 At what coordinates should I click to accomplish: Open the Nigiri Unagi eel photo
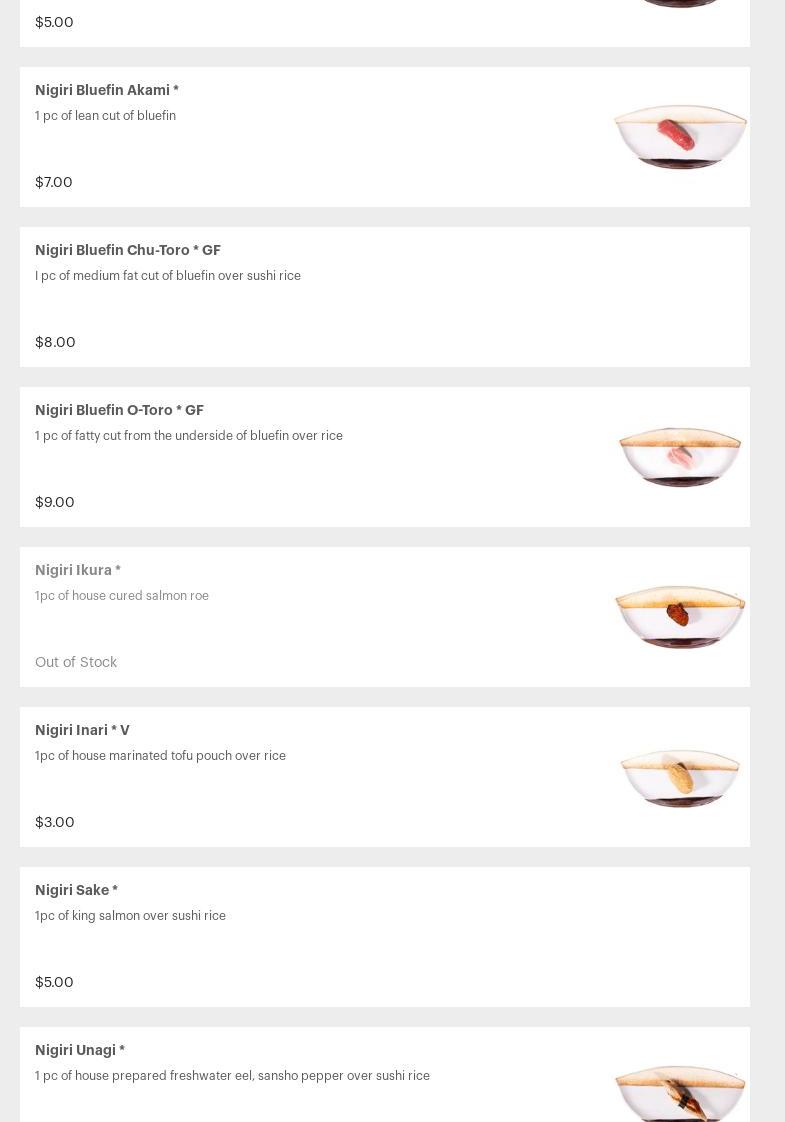(680, 1092)
